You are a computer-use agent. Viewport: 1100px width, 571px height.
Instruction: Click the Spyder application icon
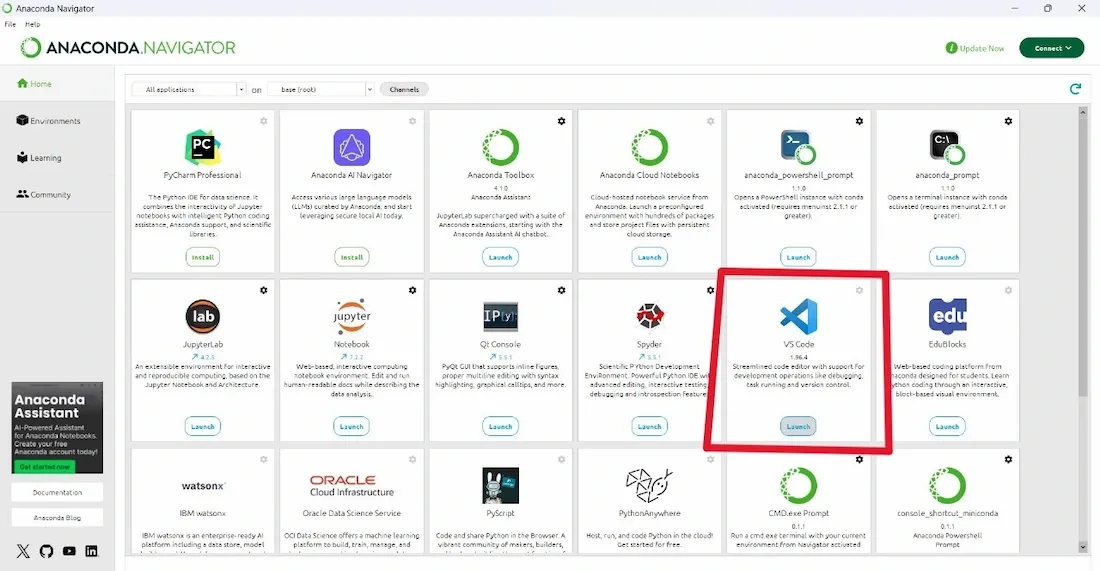(x=649, y=317)
